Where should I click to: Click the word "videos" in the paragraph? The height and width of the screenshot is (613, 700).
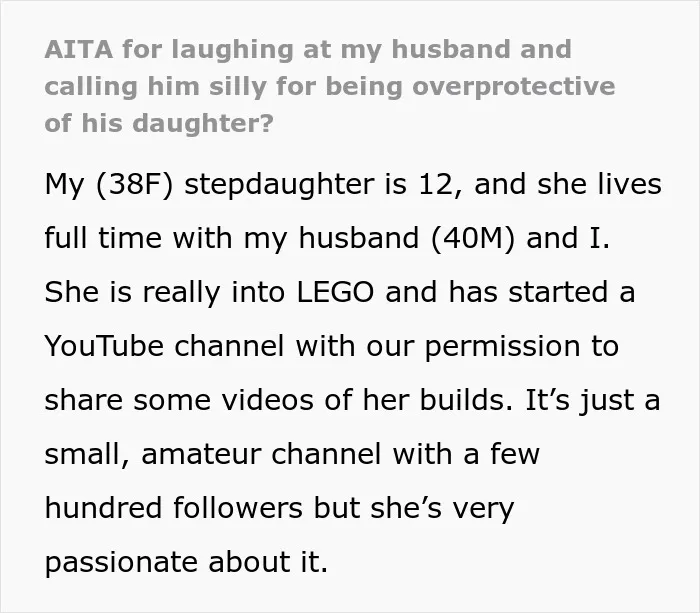(x=268, y=400)
